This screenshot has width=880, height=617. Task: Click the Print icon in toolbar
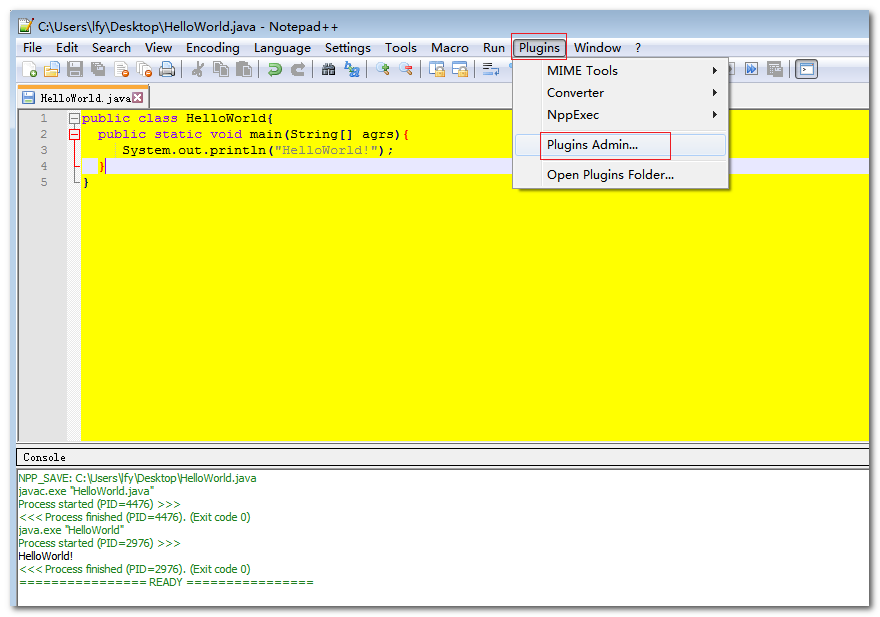click(x=167, y=70)
